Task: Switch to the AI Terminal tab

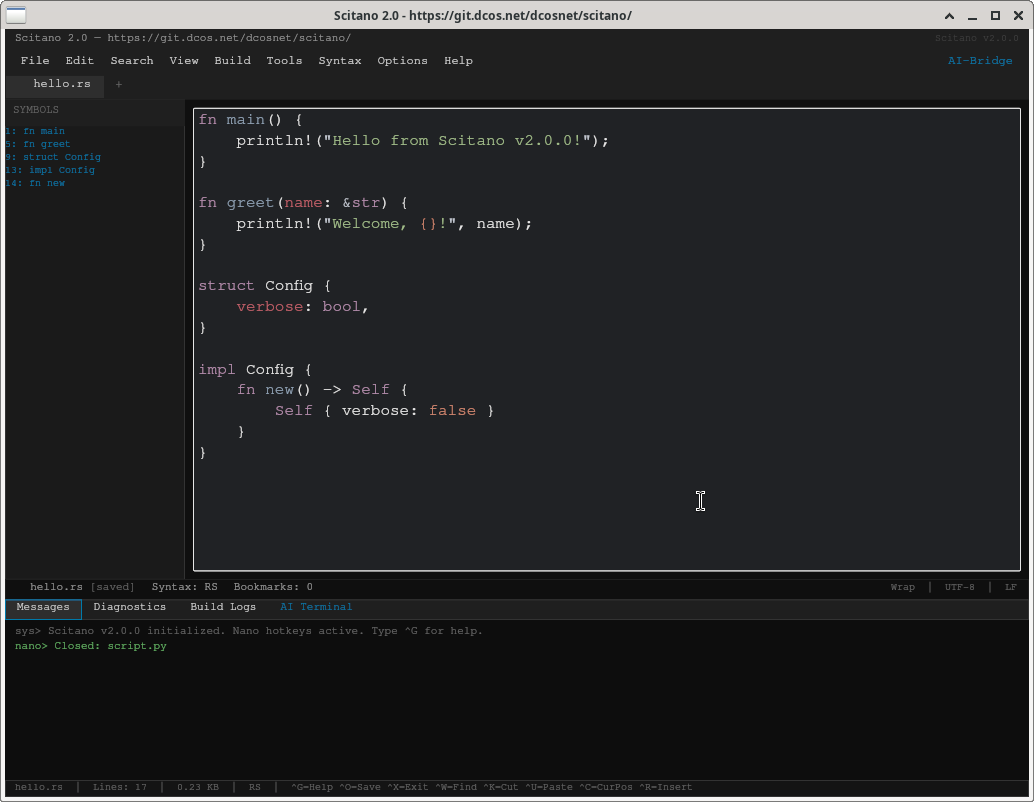Action: [x=316, y=607]
